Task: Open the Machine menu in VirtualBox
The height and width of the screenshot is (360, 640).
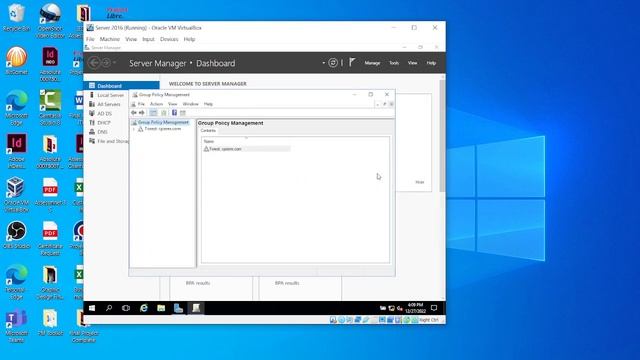Action: coord(110,39)
